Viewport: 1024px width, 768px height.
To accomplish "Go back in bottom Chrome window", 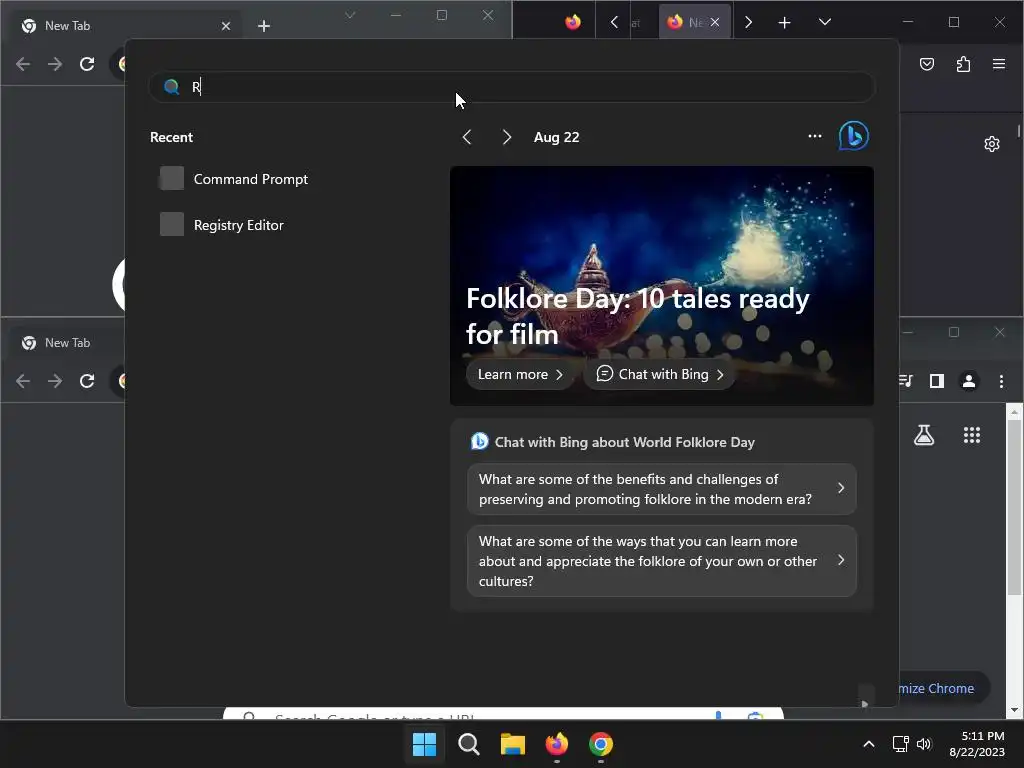I will pyautogui.click(x=23, y=381).
